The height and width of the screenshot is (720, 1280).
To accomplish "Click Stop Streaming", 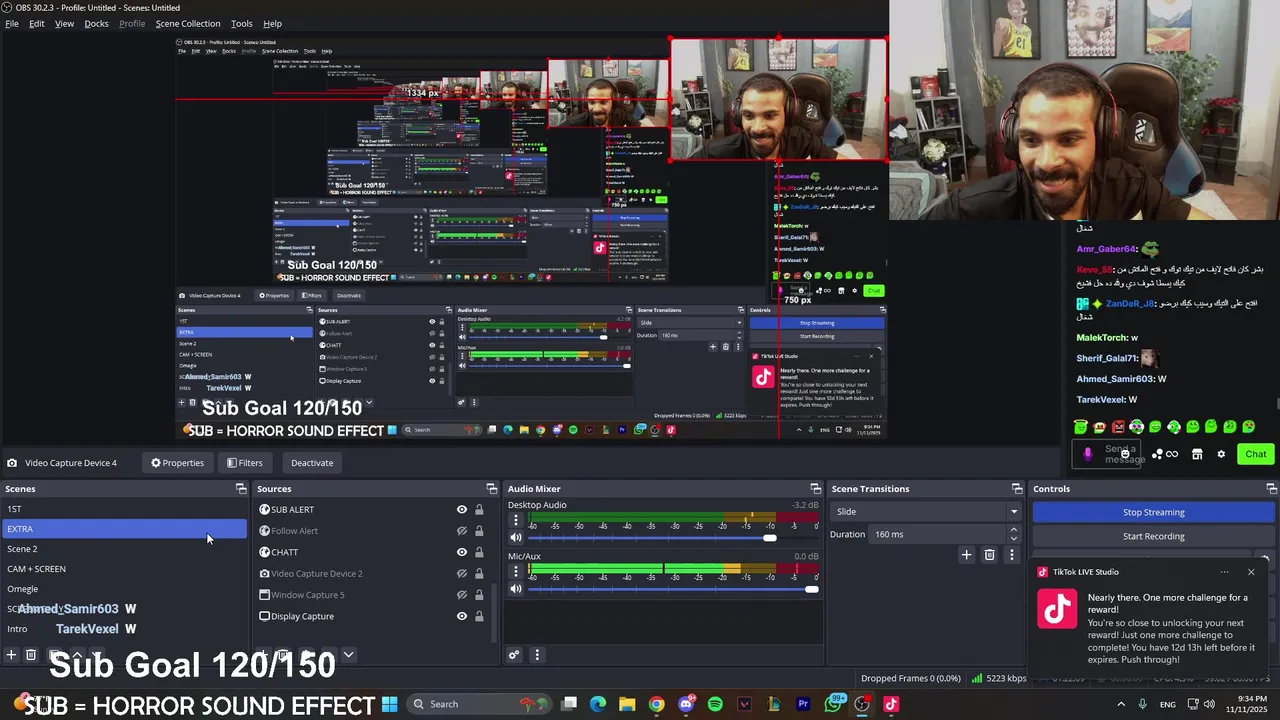I will tap(1153, 512).
